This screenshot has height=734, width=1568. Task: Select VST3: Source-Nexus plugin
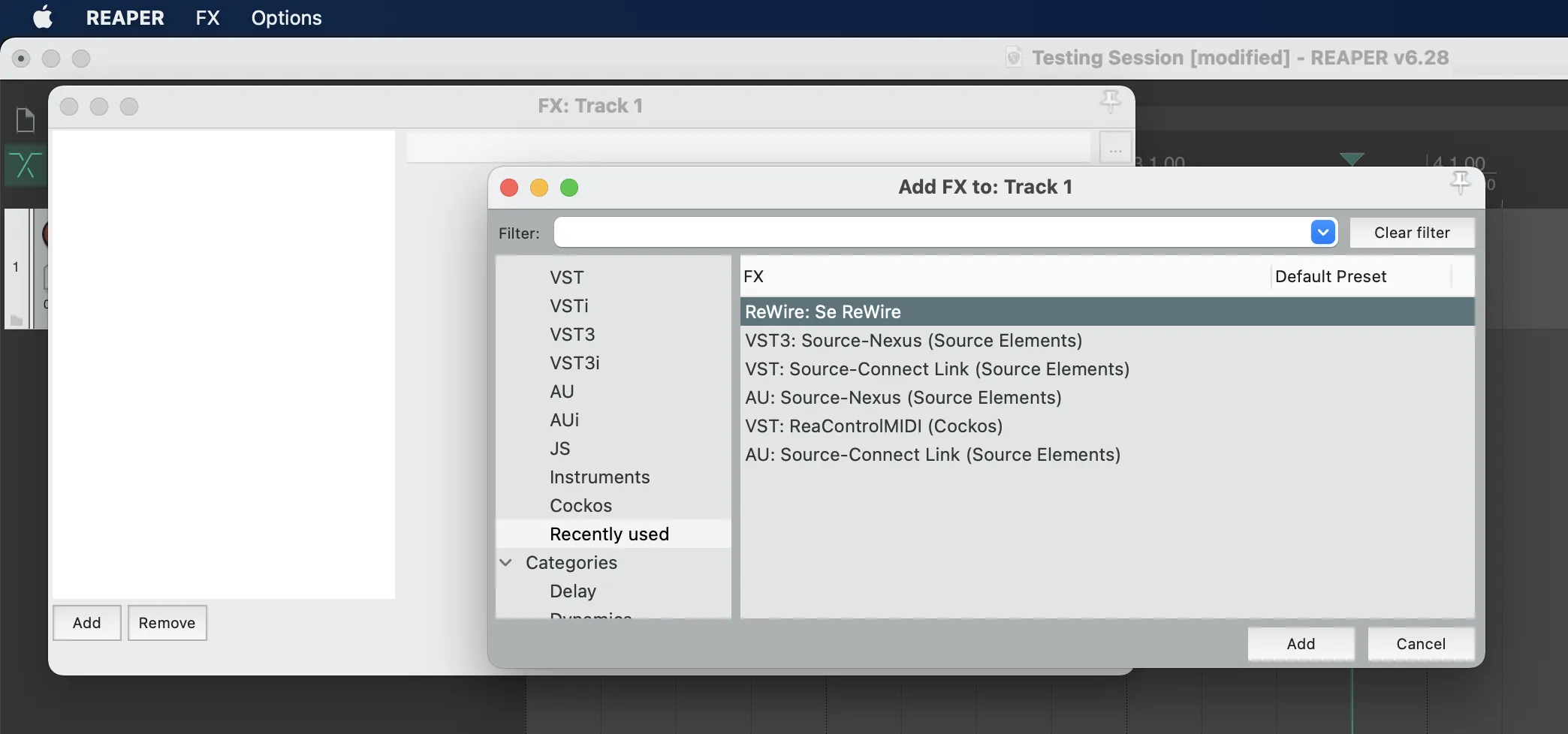[x=1107, y=340]
